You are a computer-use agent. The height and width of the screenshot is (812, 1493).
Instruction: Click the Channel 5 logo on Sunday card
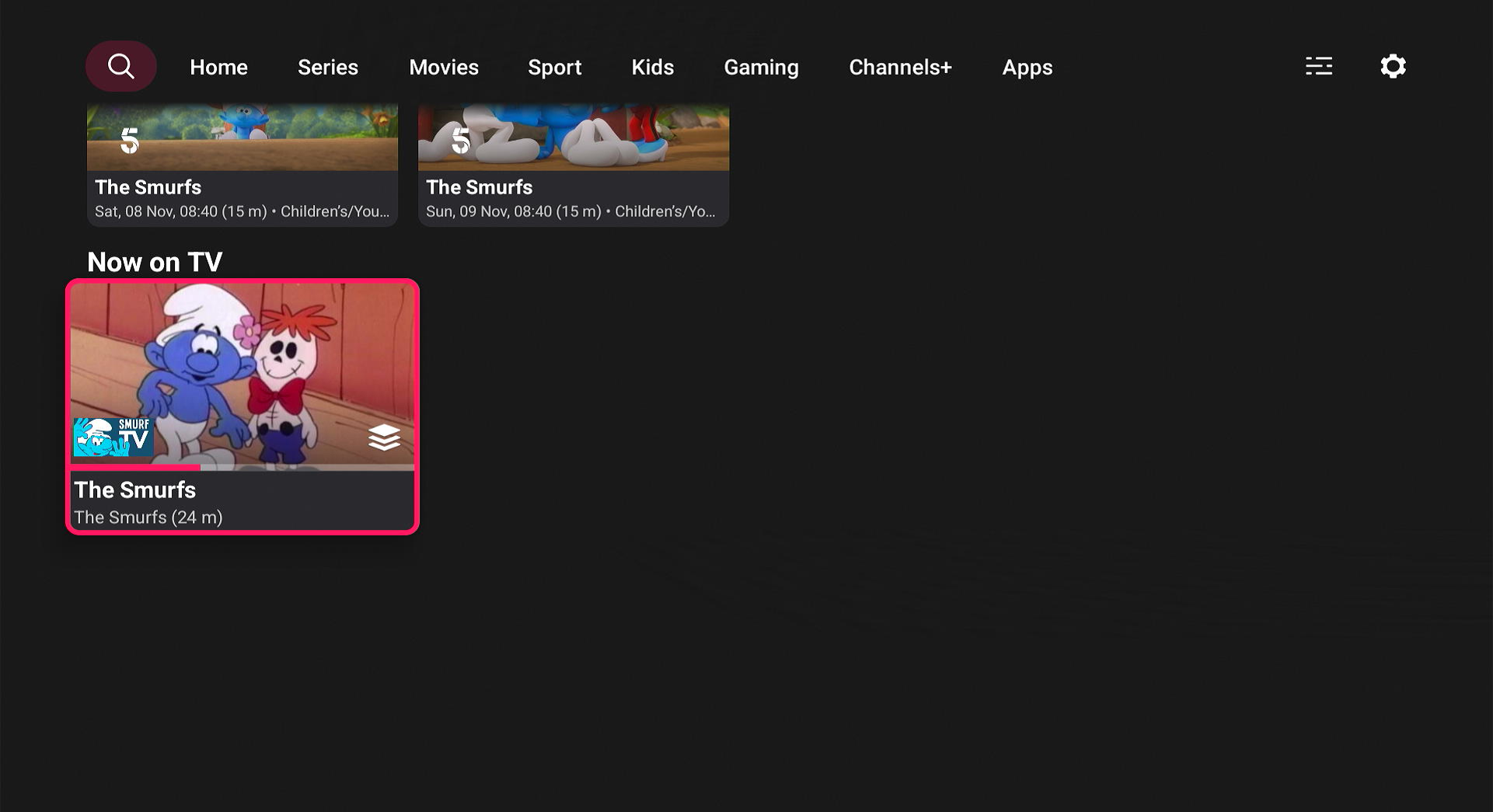click(461, 140)
